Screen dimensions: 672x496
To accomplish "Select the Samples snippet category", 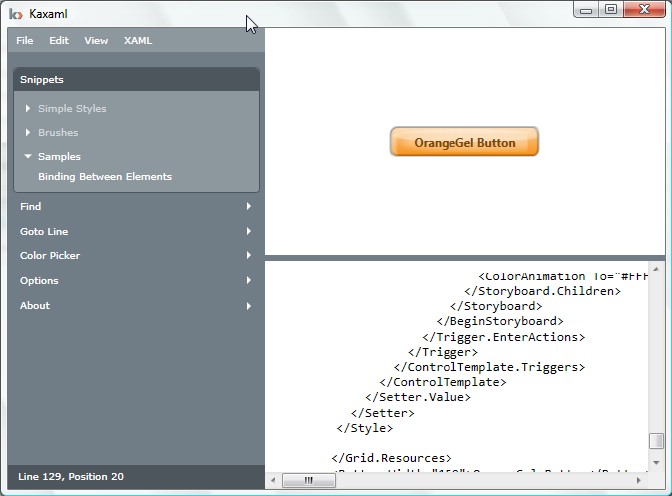I will 59,156.
